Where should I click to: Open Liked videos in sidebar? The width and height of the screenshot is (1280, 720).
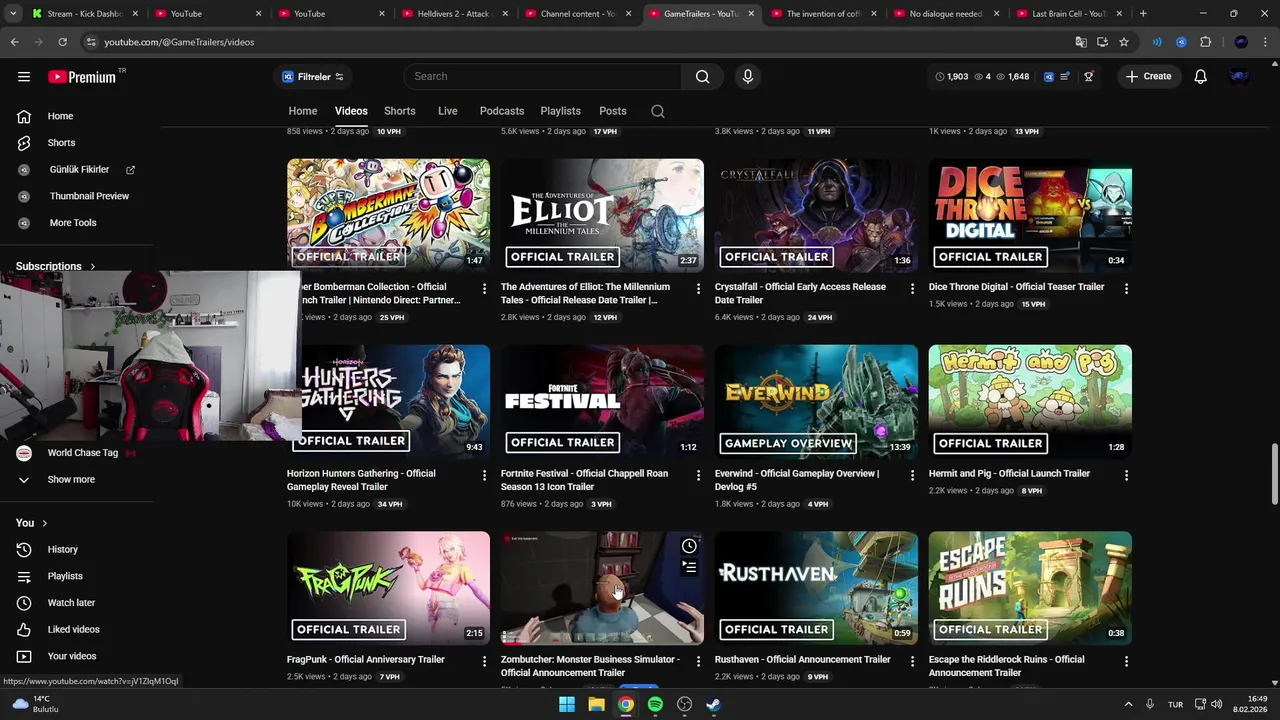73,630
